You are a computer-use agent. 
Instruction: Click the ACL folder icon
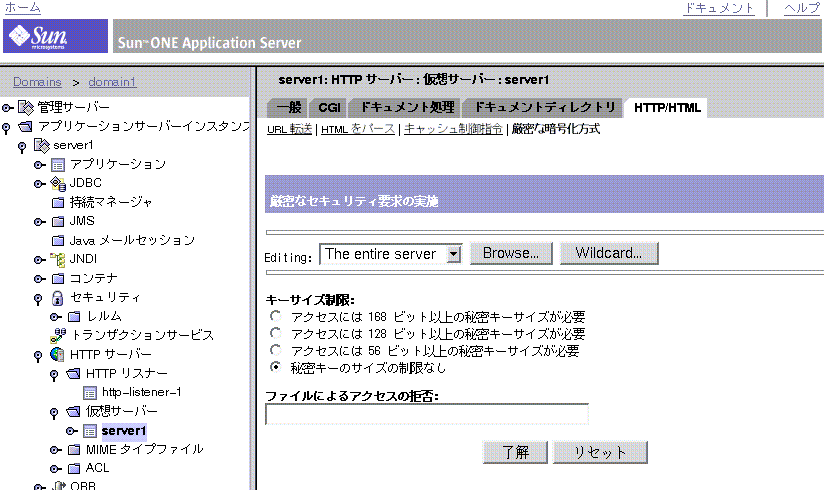pos(74,468)
